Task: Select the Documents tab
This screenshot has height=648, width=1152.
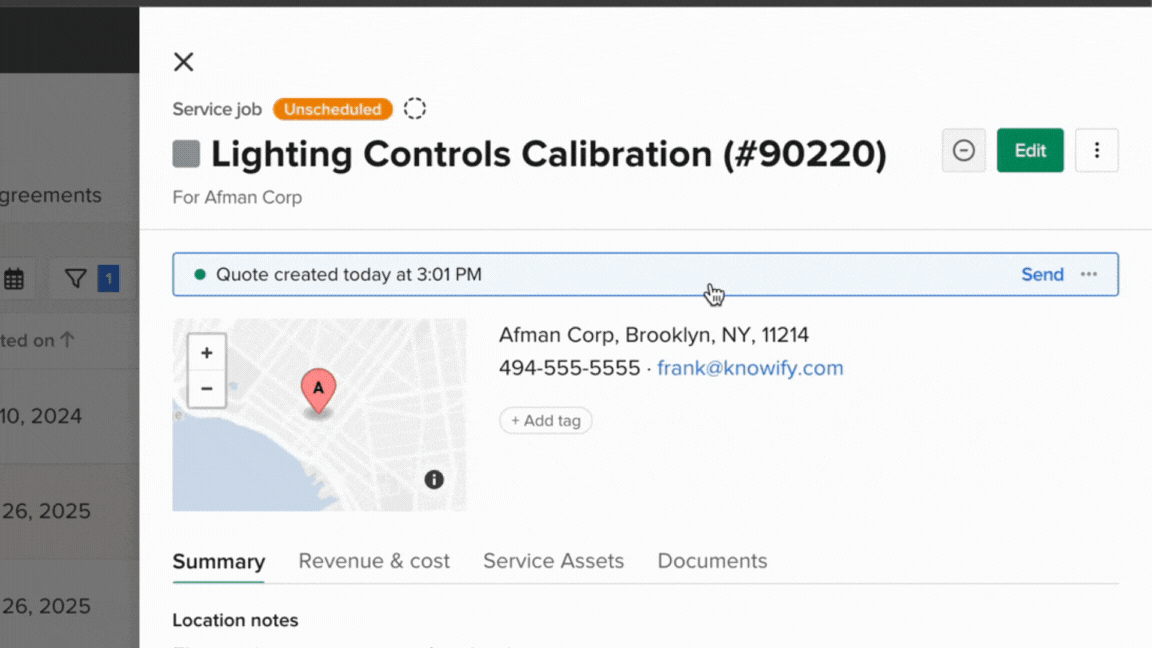Action: pyautogui.click(x=712, y=561)
